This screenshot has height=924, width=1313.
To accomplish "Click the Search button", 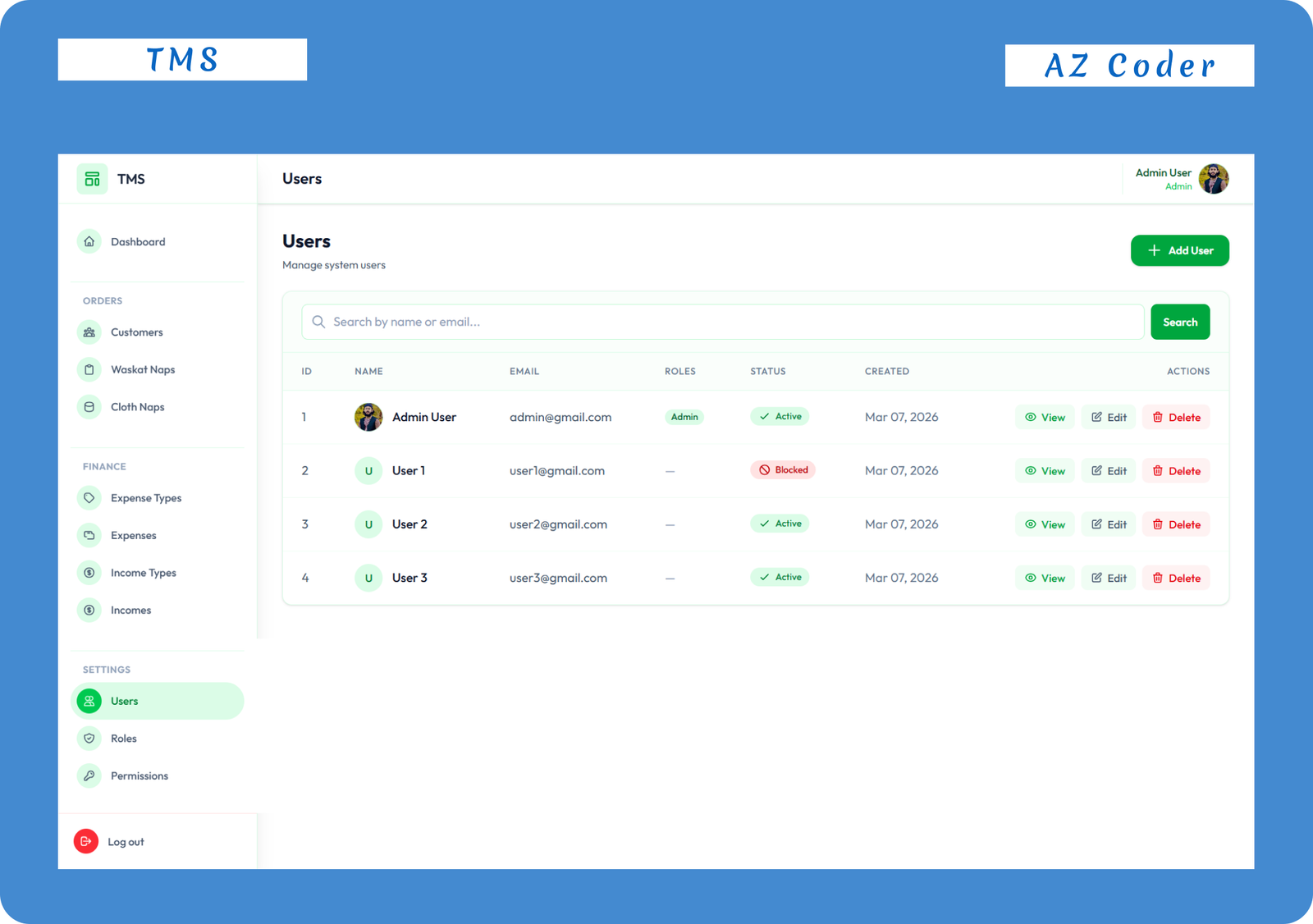I will pos(1180,321).
